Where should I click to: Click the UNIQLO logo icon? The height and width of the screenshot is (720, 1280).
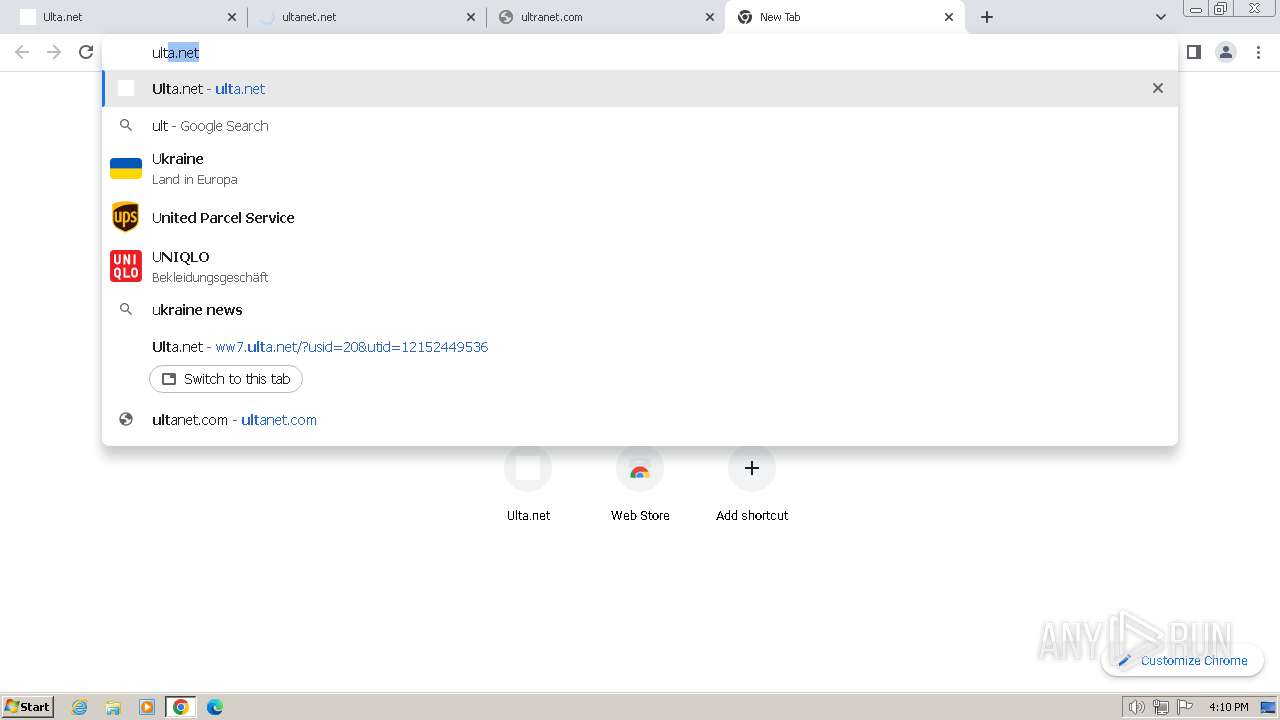coord(126,266)
